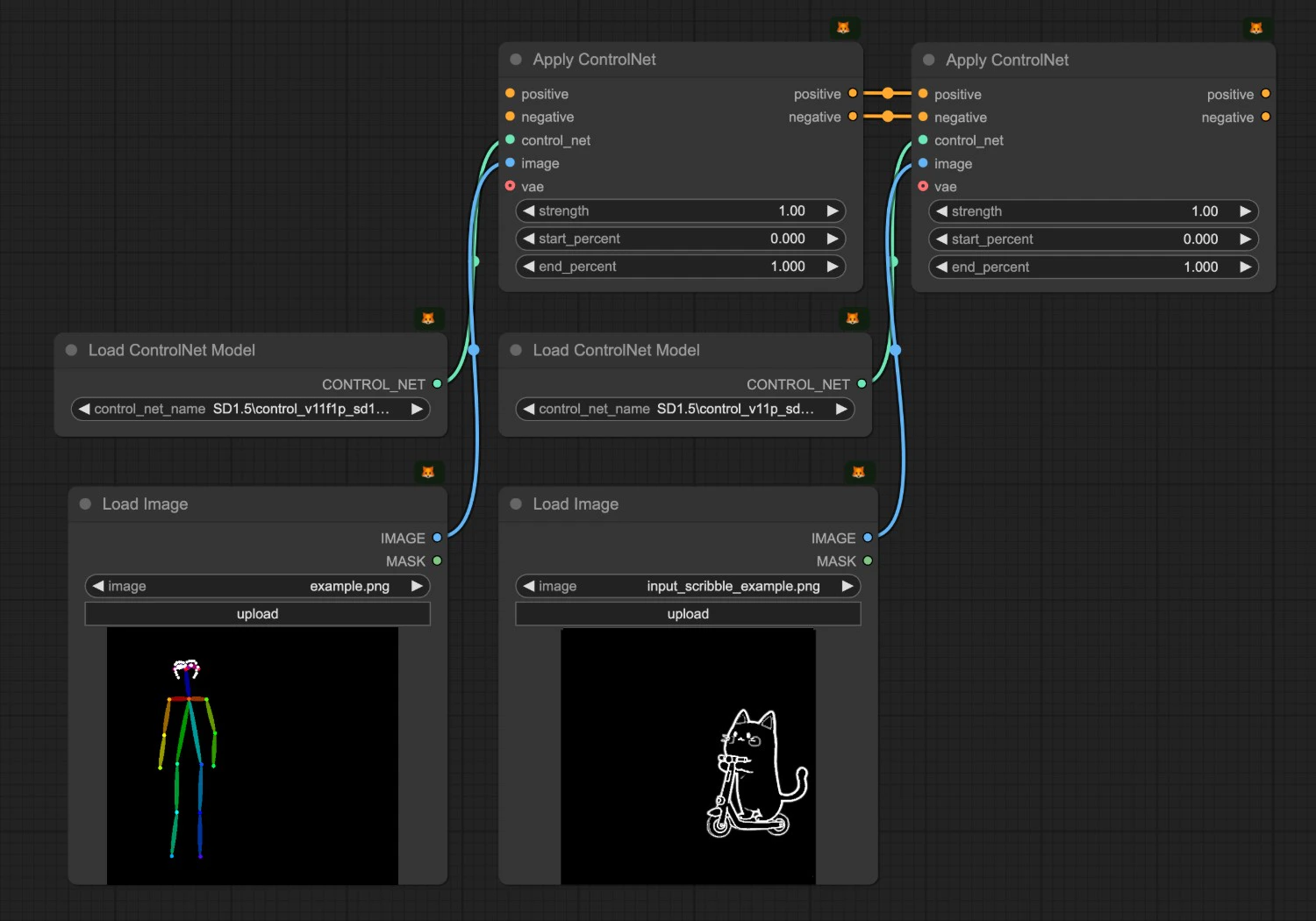Click the OpenPose skeleton preview image
1316x921 pixels.
pos(253,756)
